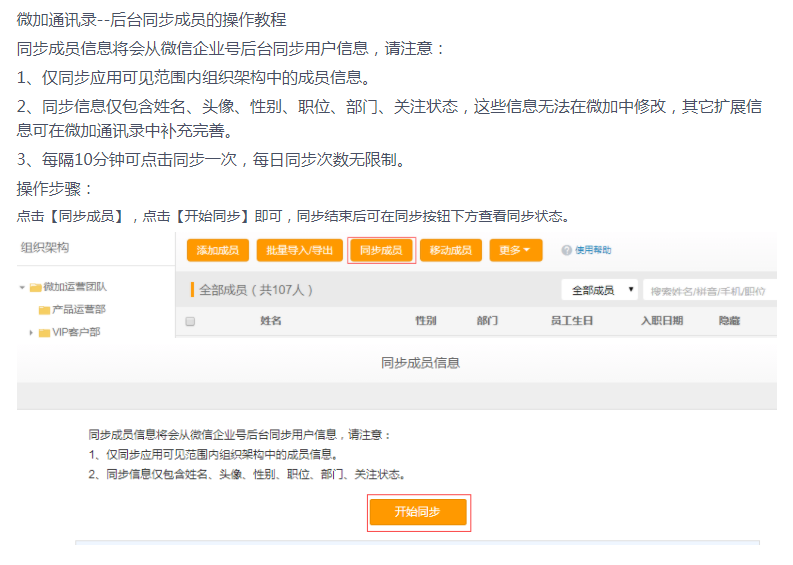
Task: Collapse the 微加运营团队 tree node
Action: [22, 287]
